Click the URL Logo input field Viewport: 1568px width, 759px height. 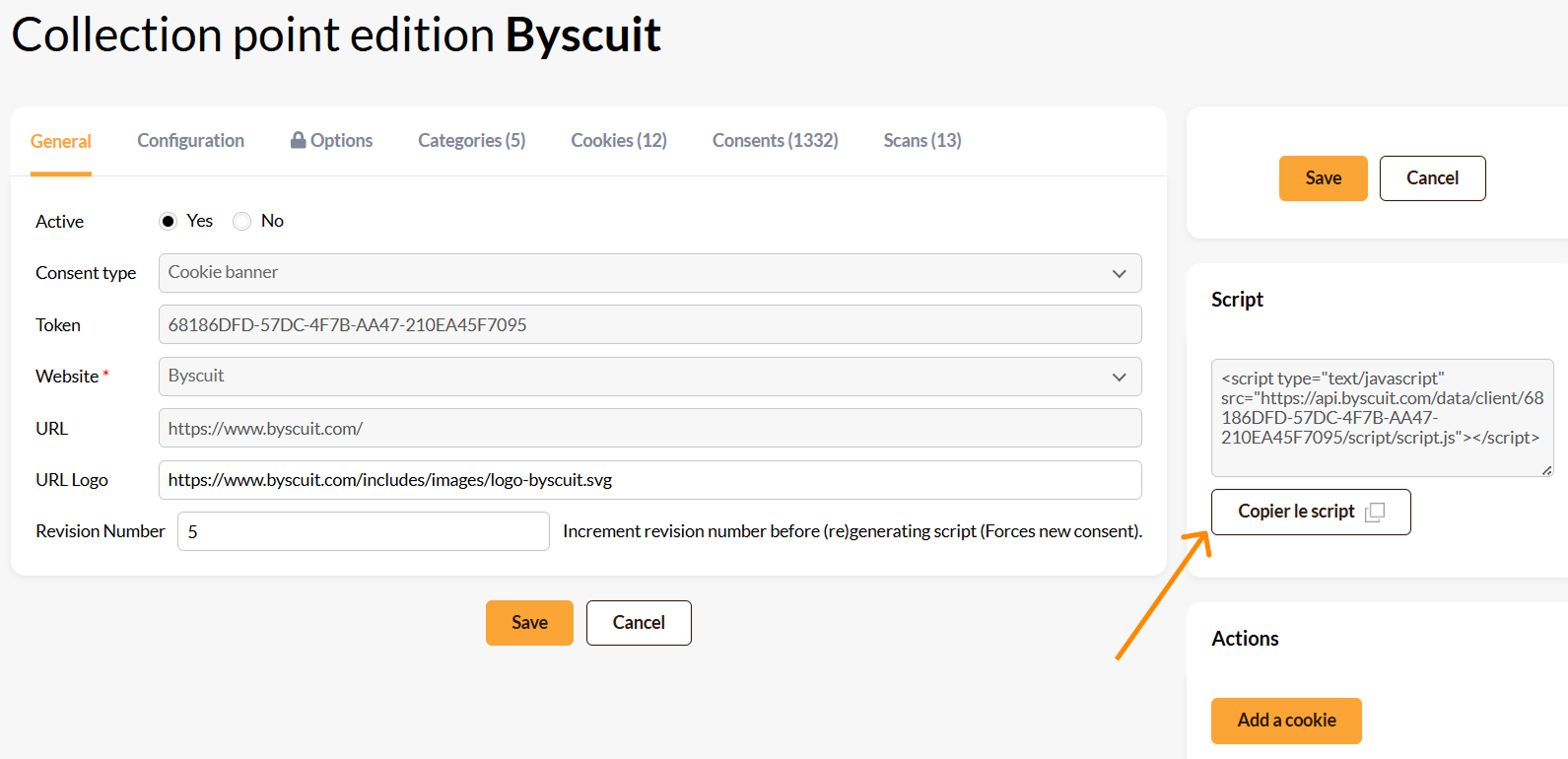click(x=649, y=480)
